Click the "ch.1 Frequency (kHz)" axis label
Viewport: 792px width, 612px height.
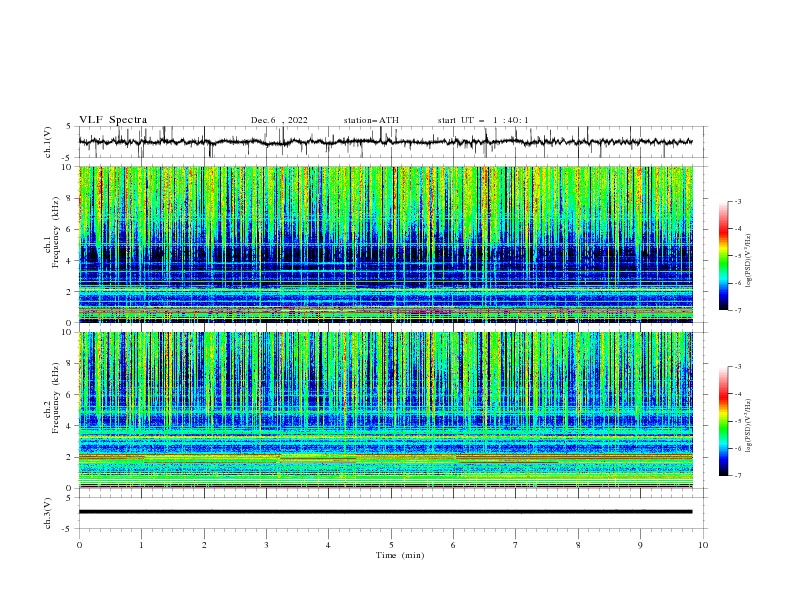(x=52, y=233)
